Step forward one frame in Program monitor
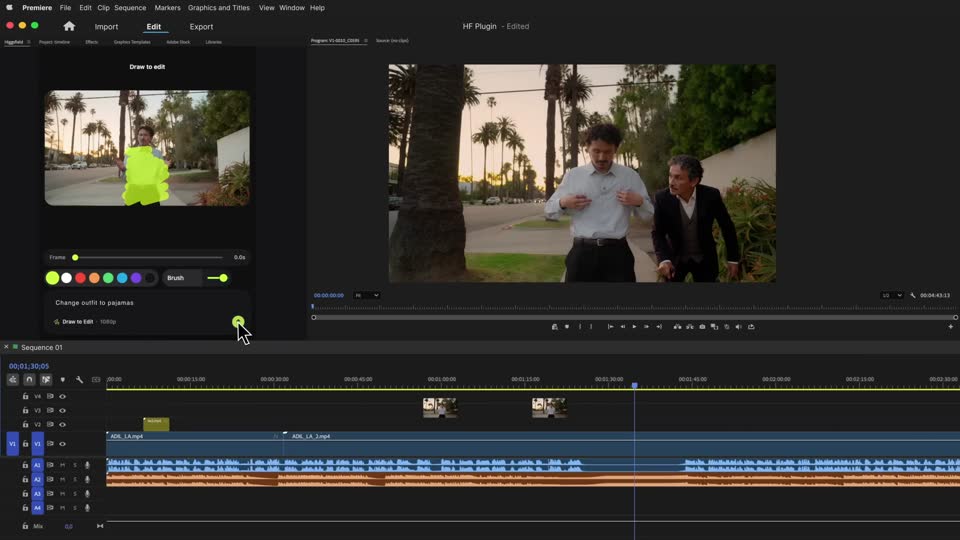 tap(647, 327)
